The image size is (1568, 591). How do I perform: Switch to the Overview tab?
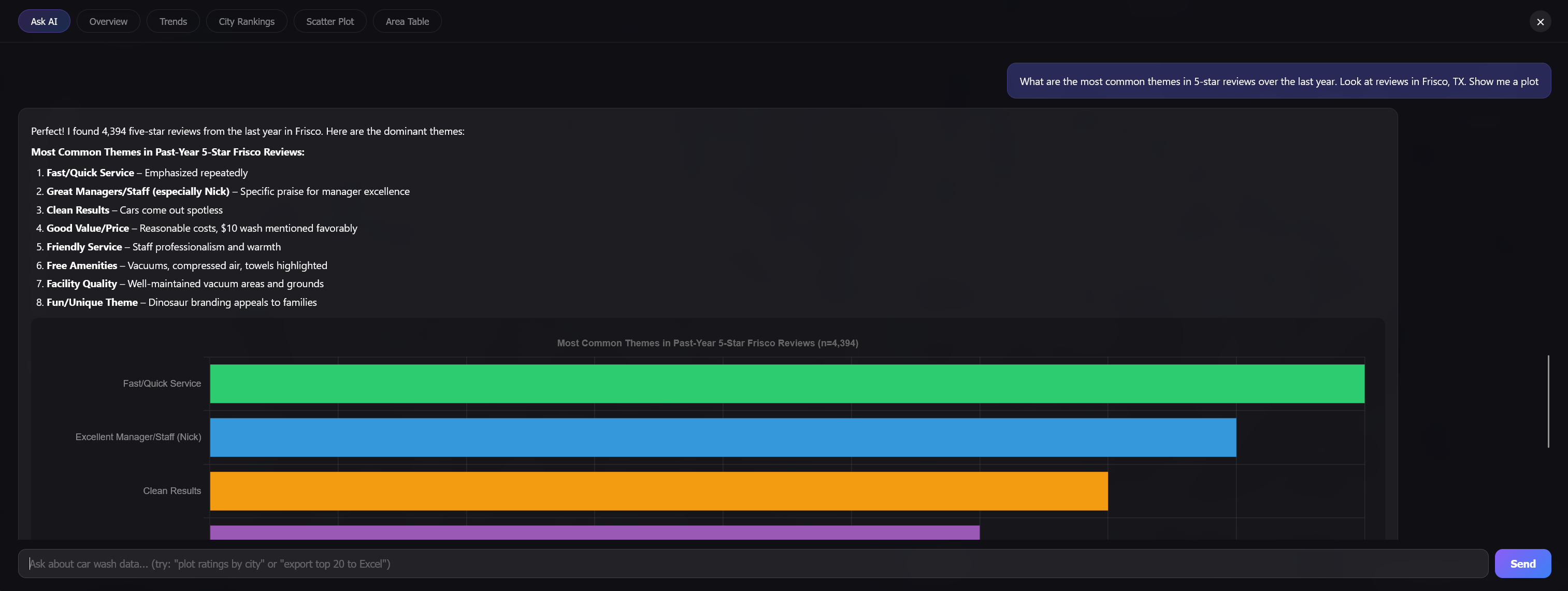[108, 21]
